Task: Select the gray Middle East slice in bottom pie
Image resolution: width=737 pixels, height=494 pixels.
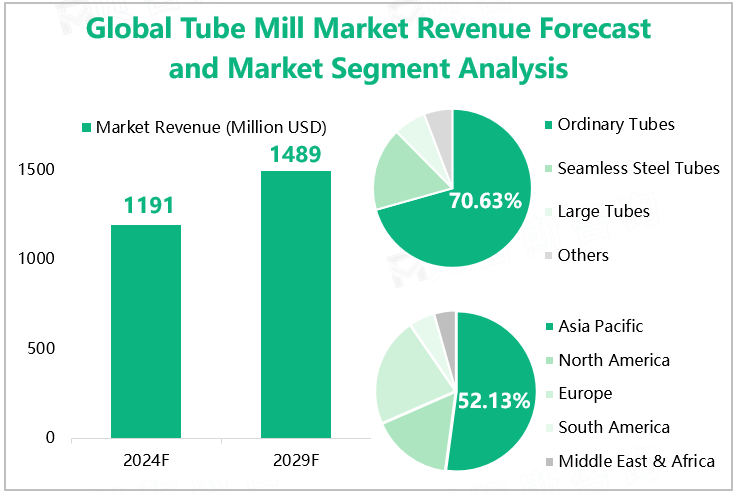Action: (447, 322)
